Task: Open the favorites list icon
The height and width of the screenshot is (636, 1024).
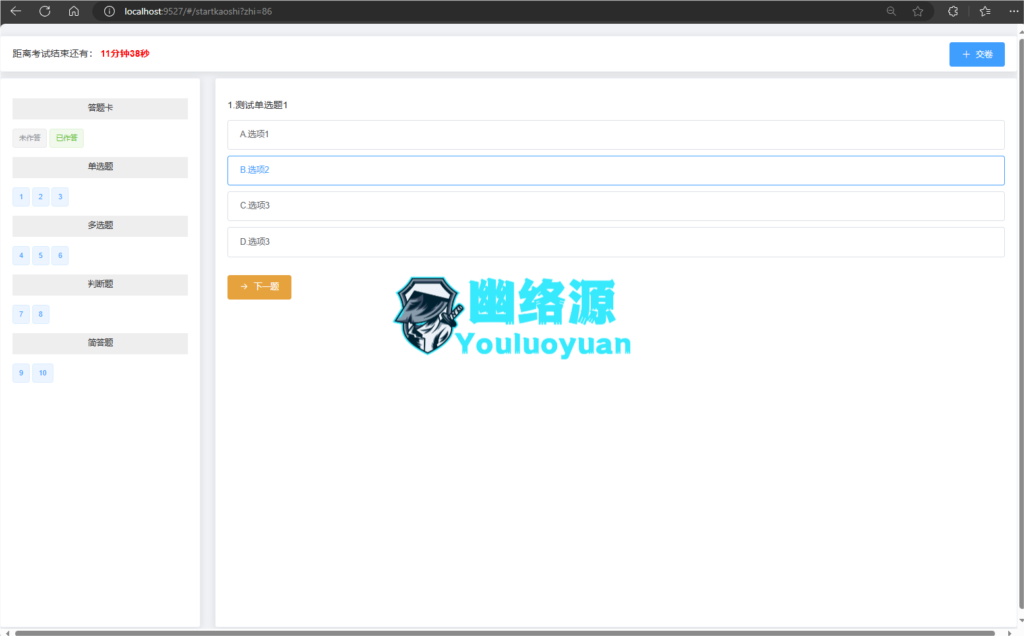Action: coord(985,11)
